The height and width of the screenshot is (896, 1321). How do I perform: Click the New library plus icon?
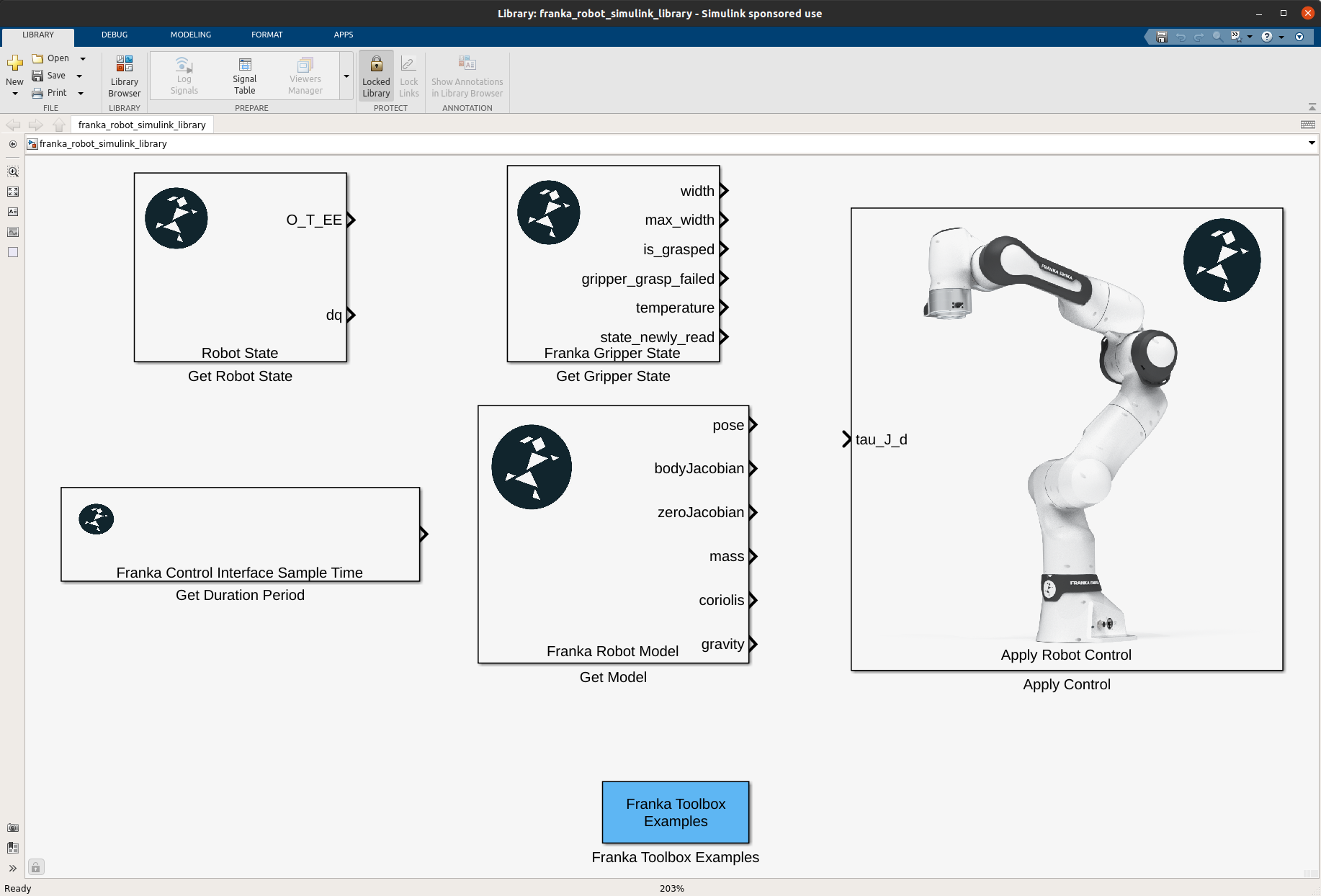click(14, 63)
